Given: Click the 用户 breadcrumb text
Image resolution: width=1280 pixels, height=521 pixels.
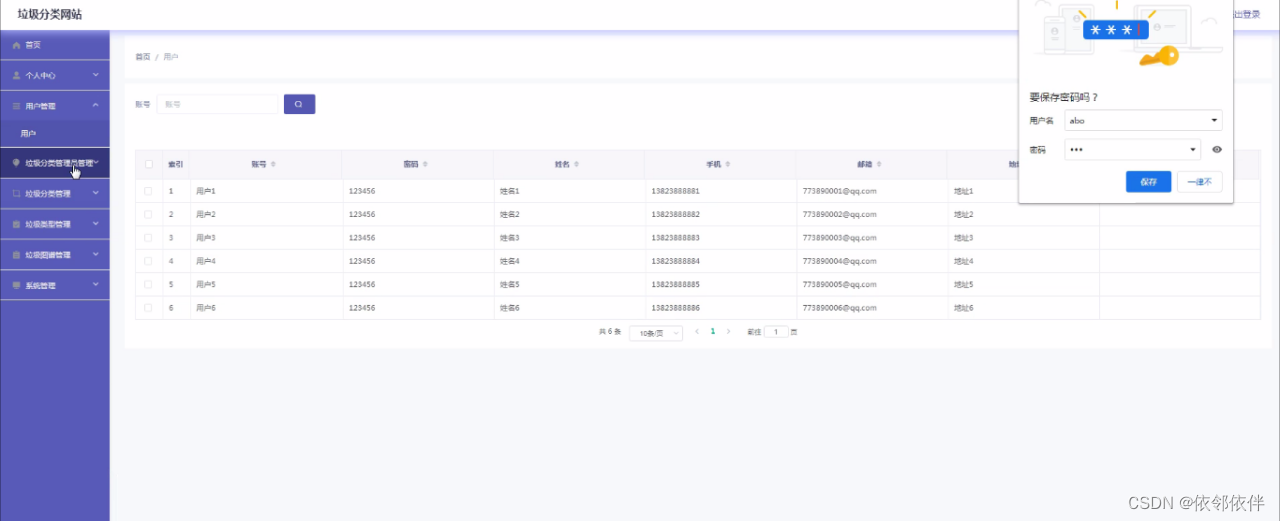Looking at the screenshot, I should [171, 57].
